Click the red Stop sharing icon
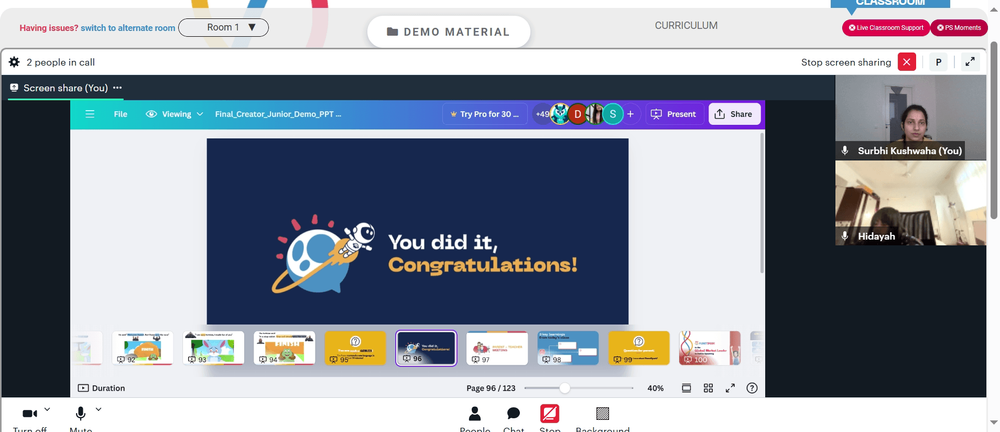The width and height of the screenshot is (1000, 432). click(x=550, y=413)
